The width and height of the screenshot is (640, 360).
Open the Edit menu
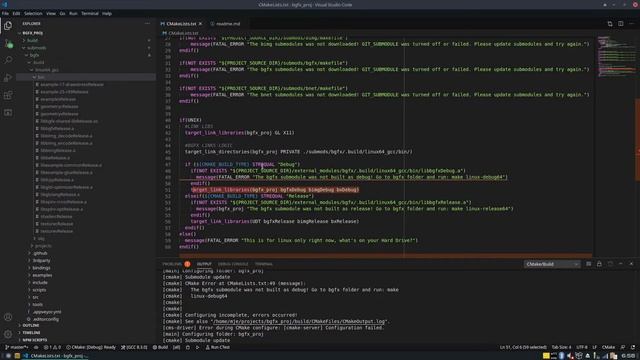pyautogui.click(x=16, y=13)
